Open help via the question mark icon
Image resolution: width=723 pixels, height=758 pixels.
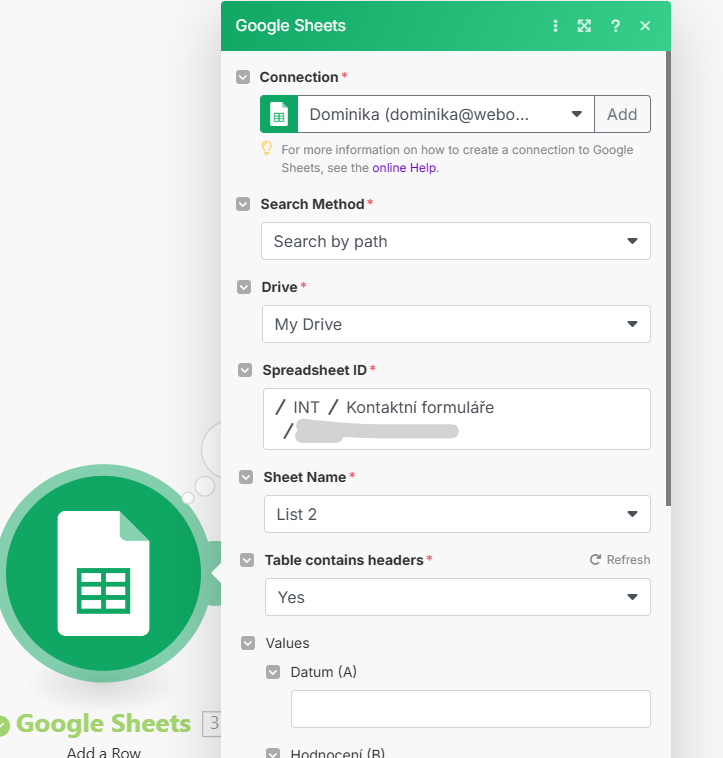pyautogui.click(x=615, y=26)
